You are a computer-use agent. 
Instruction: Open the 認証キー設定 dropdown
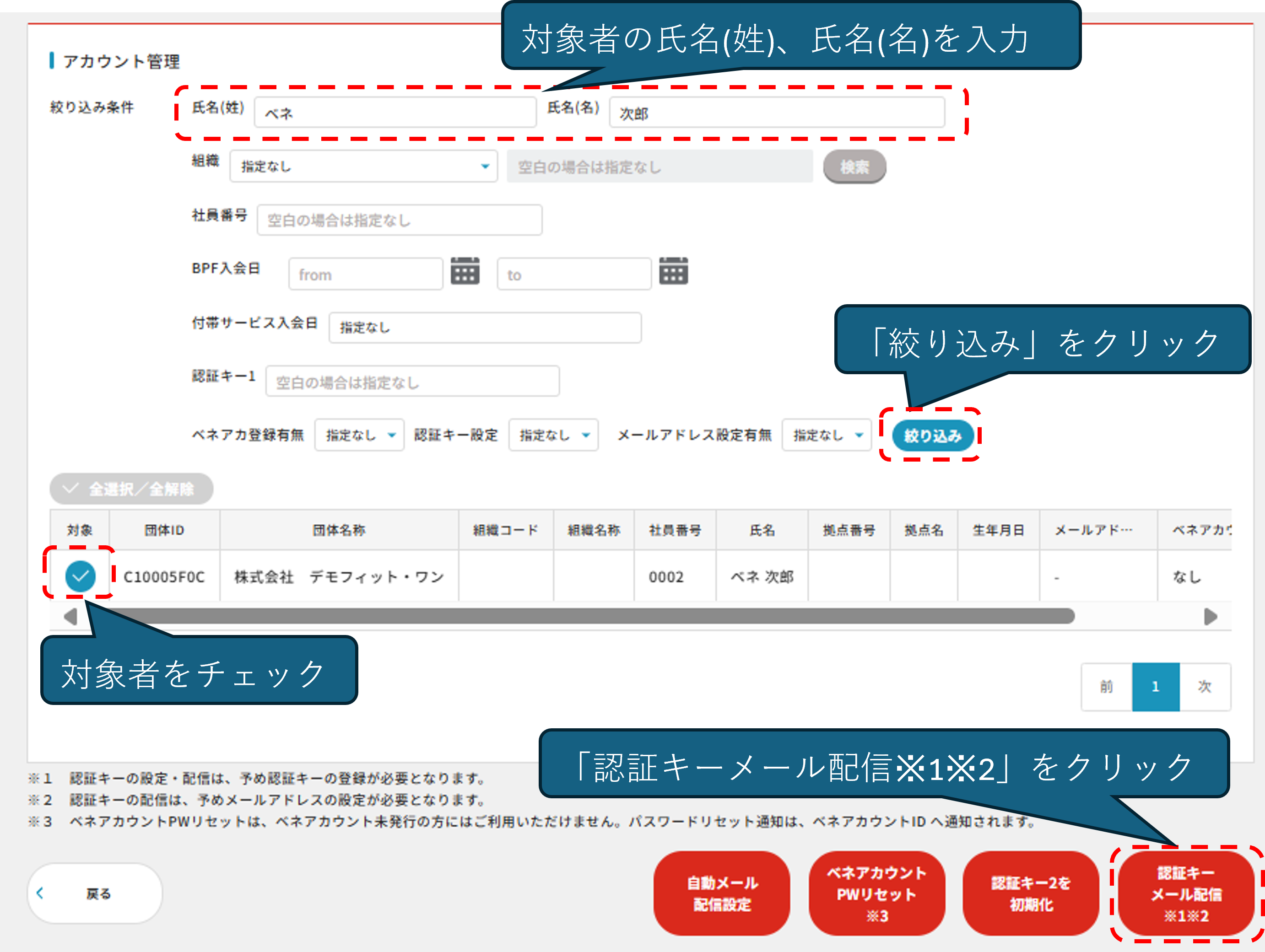(553, 435)
